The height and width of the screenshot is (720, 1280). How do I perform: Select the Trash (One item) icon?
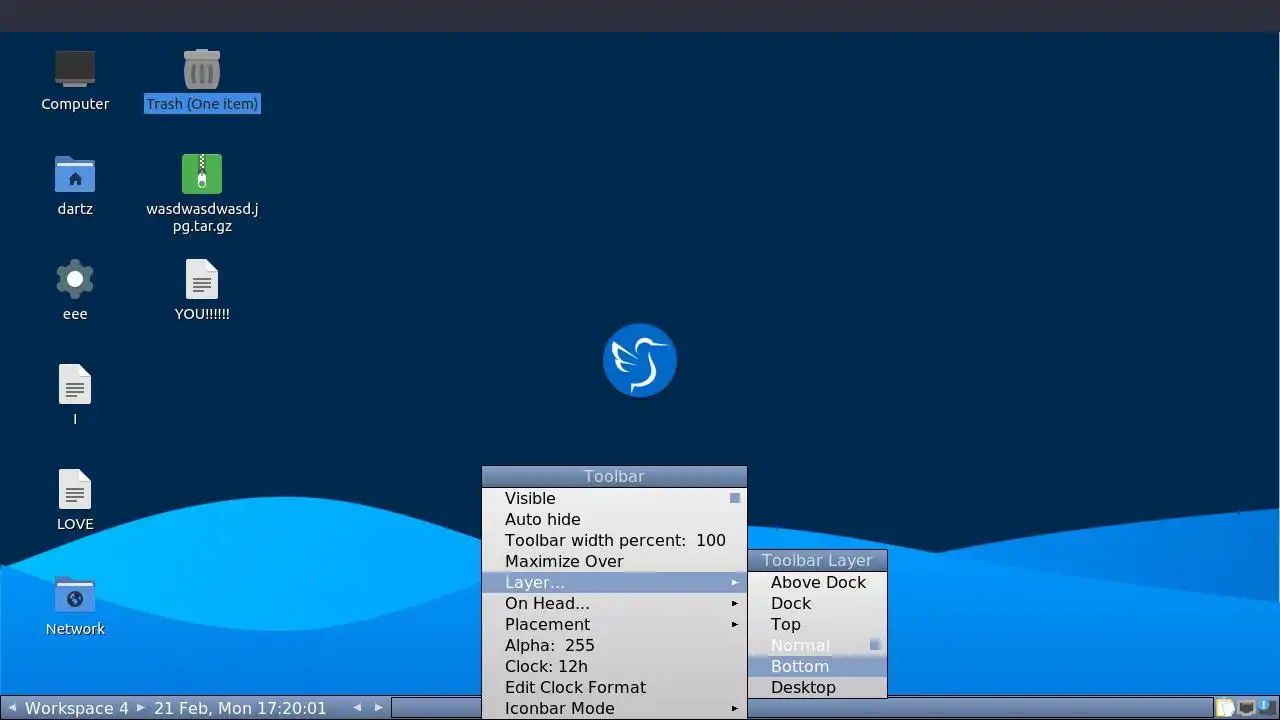tap(202, 70)
